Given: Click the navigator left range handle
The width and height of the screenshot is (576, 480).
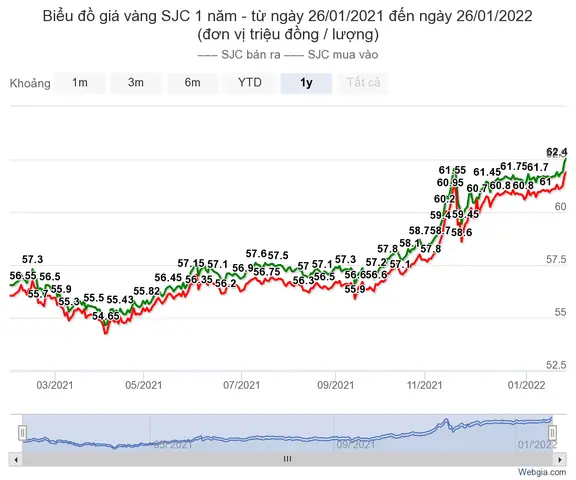Looking at the screenshot, I should [22, 433].
